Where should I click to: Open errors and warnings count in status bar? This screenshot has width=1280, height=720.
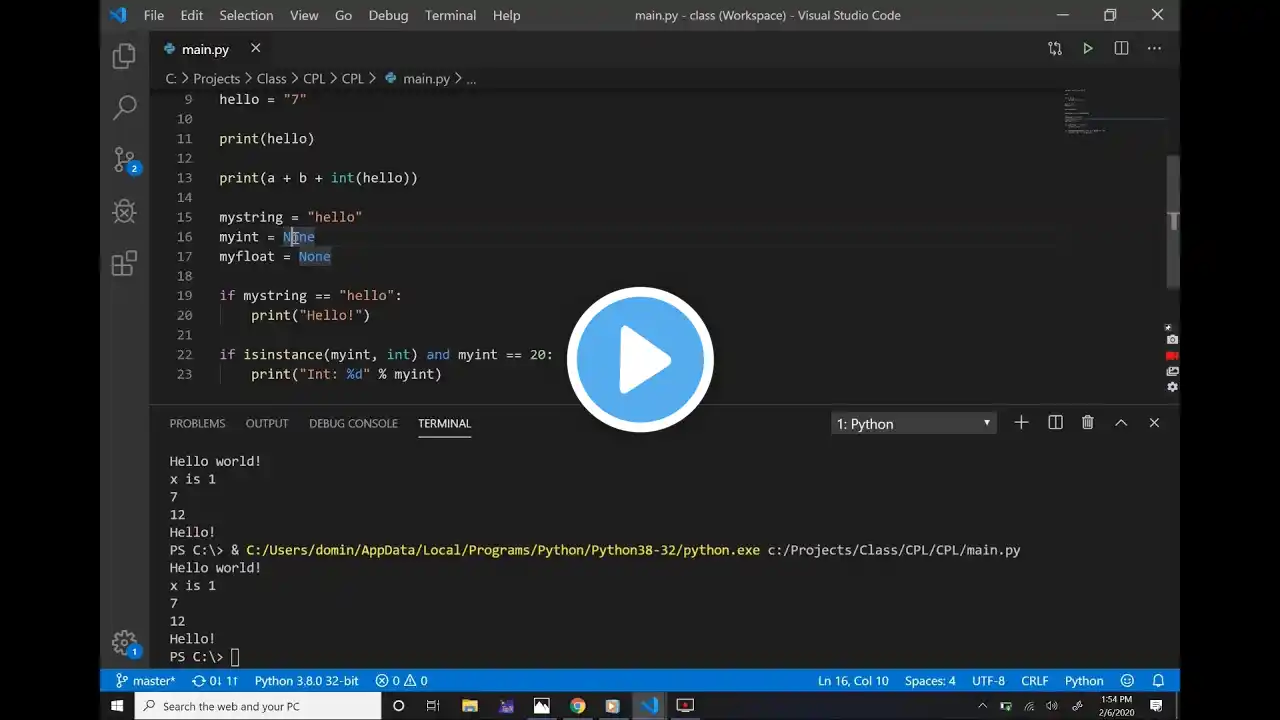[401, 681]
